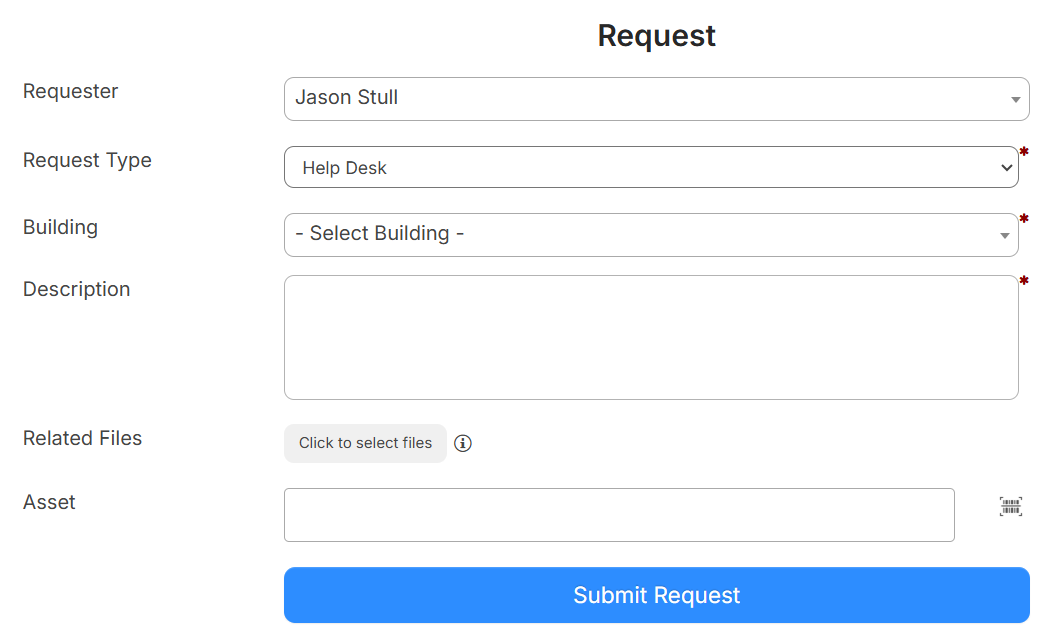
Task: Click the red required asterisk beside Request Type
Action: (x=1024, y=150)
